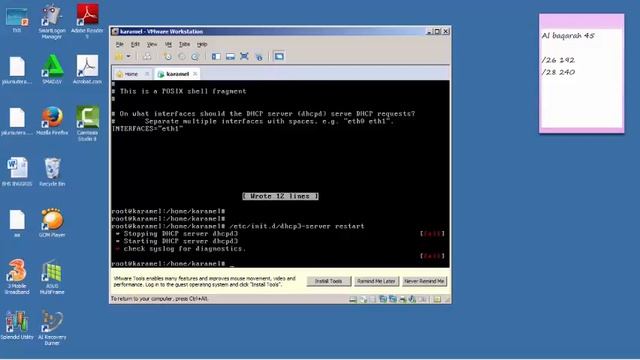This screenshot has width=640, height=360.
Task: Open the Camtasia Studio 8 desktop icon
Action: pyautogui.click(x=87, y=124)
